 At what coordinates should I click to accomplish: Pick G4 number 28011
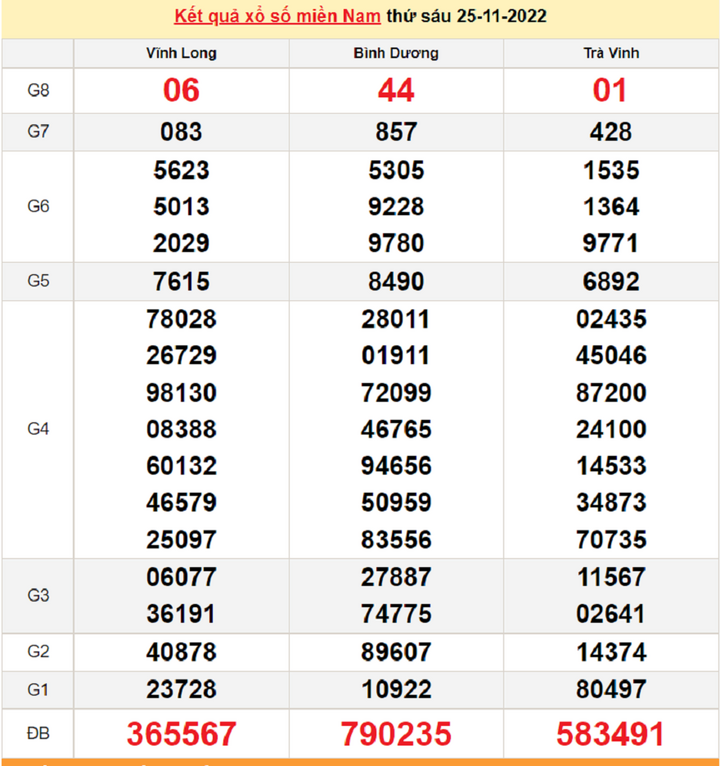(395, 319)
